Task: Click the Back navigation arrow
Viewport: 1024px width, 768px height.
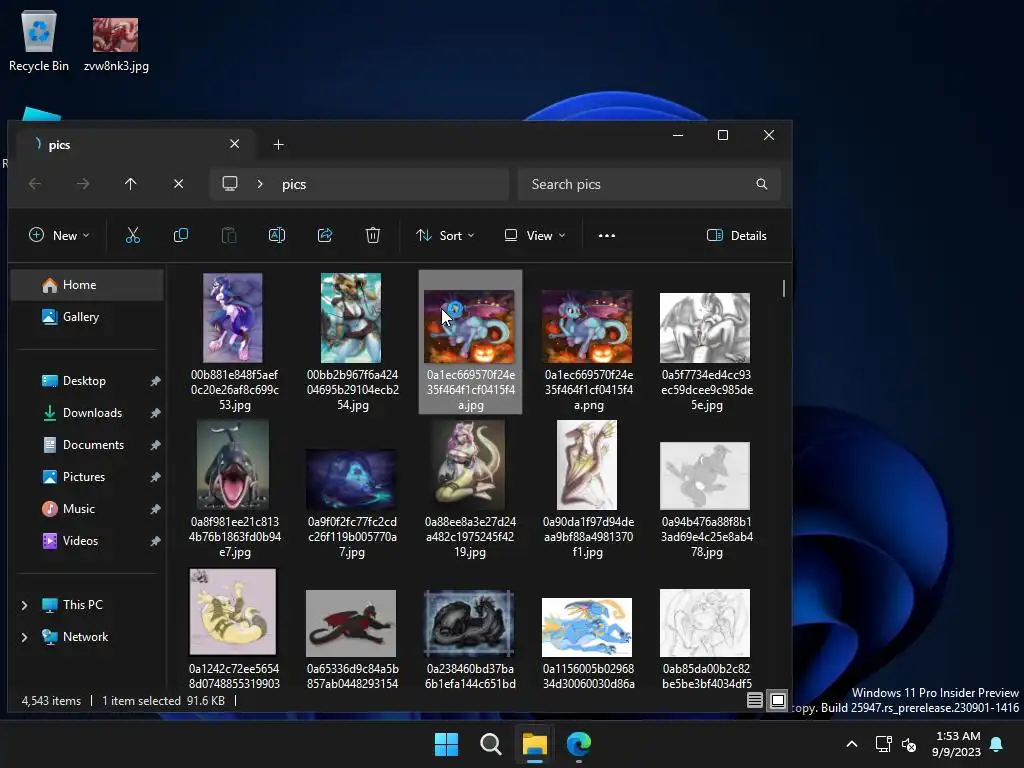Action: coord(35,184)
